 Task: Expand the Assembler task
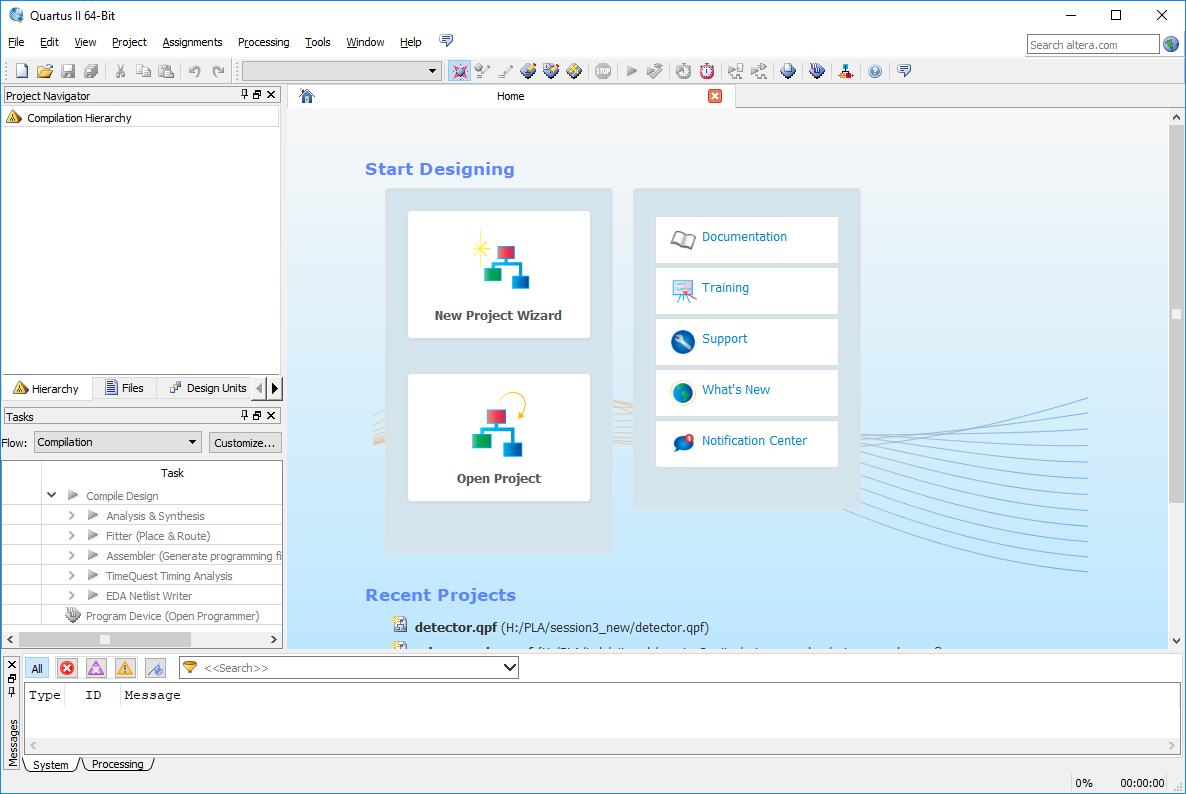[72, 556]
